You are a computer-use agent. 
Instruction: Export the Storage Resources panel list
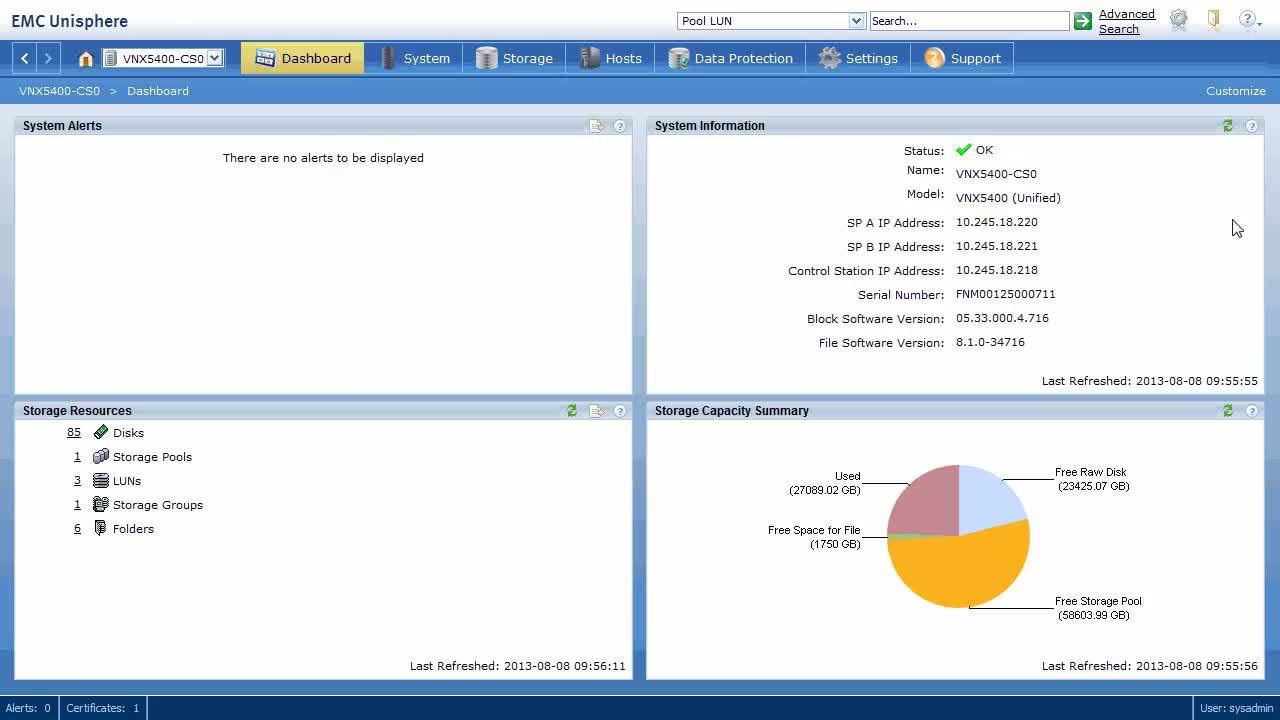point(596,411)
